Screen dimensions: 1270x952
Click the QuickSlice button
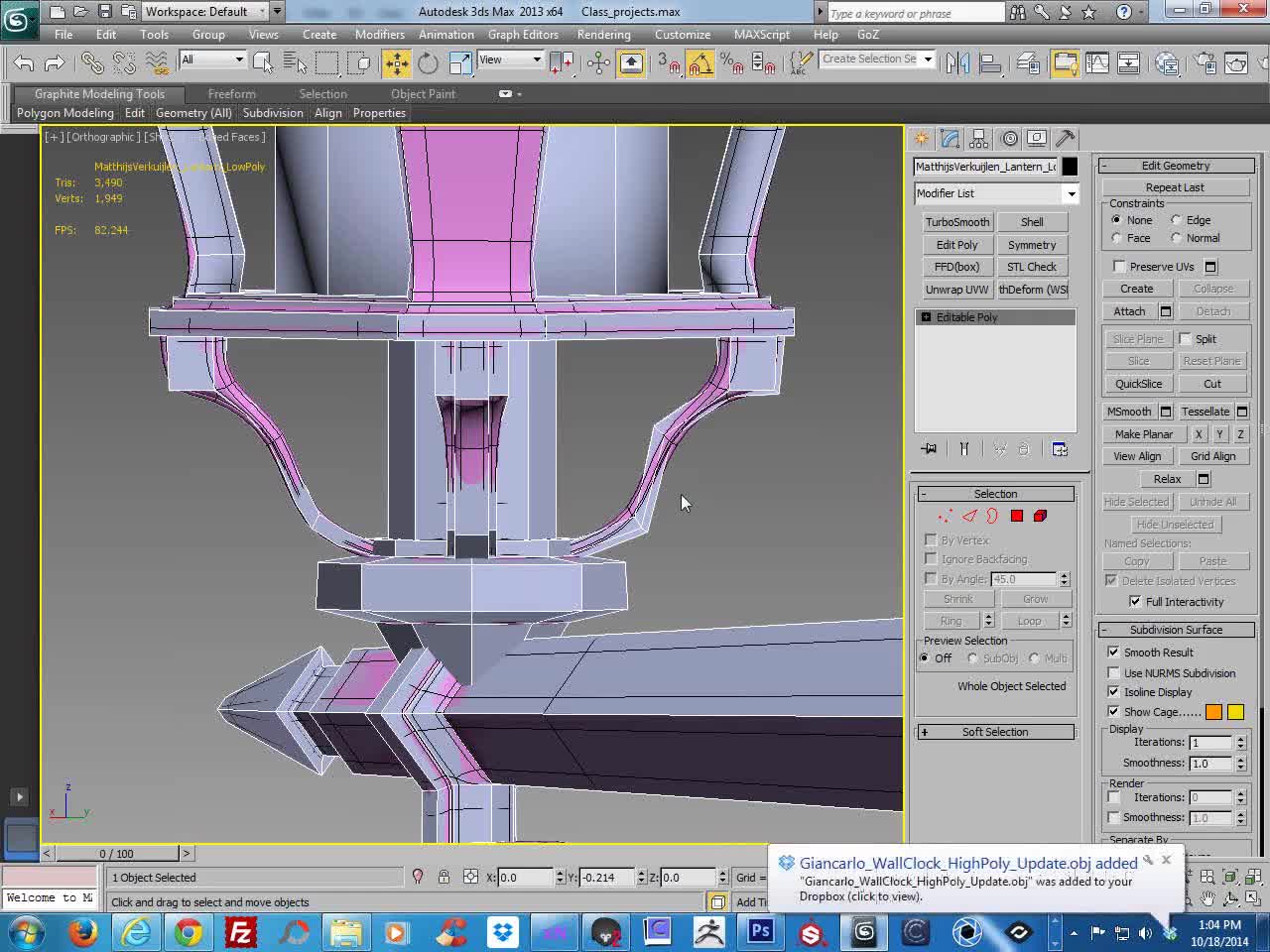[1138, 384]
